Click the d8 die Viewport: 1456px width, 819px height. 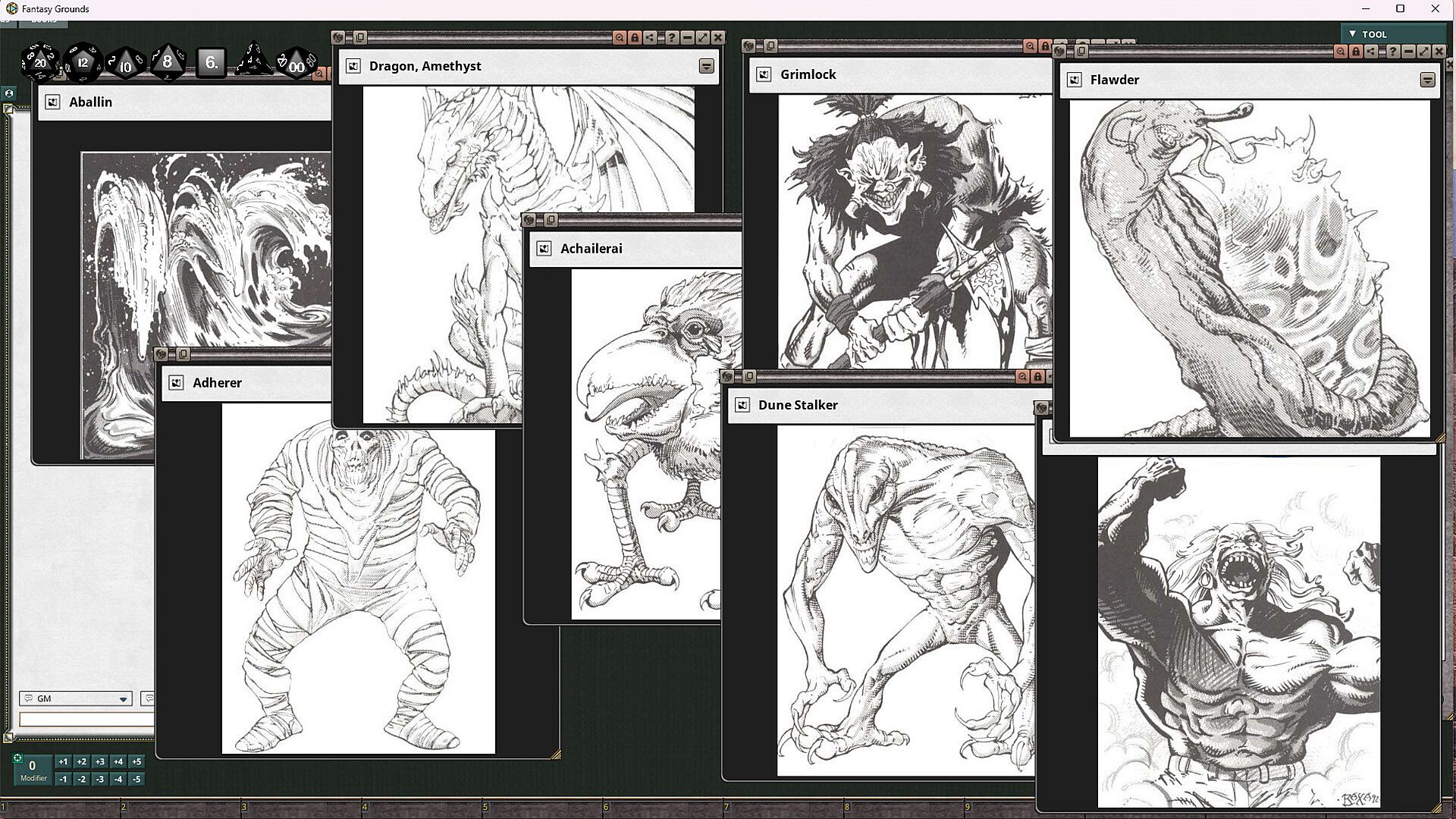pos(168,62)
